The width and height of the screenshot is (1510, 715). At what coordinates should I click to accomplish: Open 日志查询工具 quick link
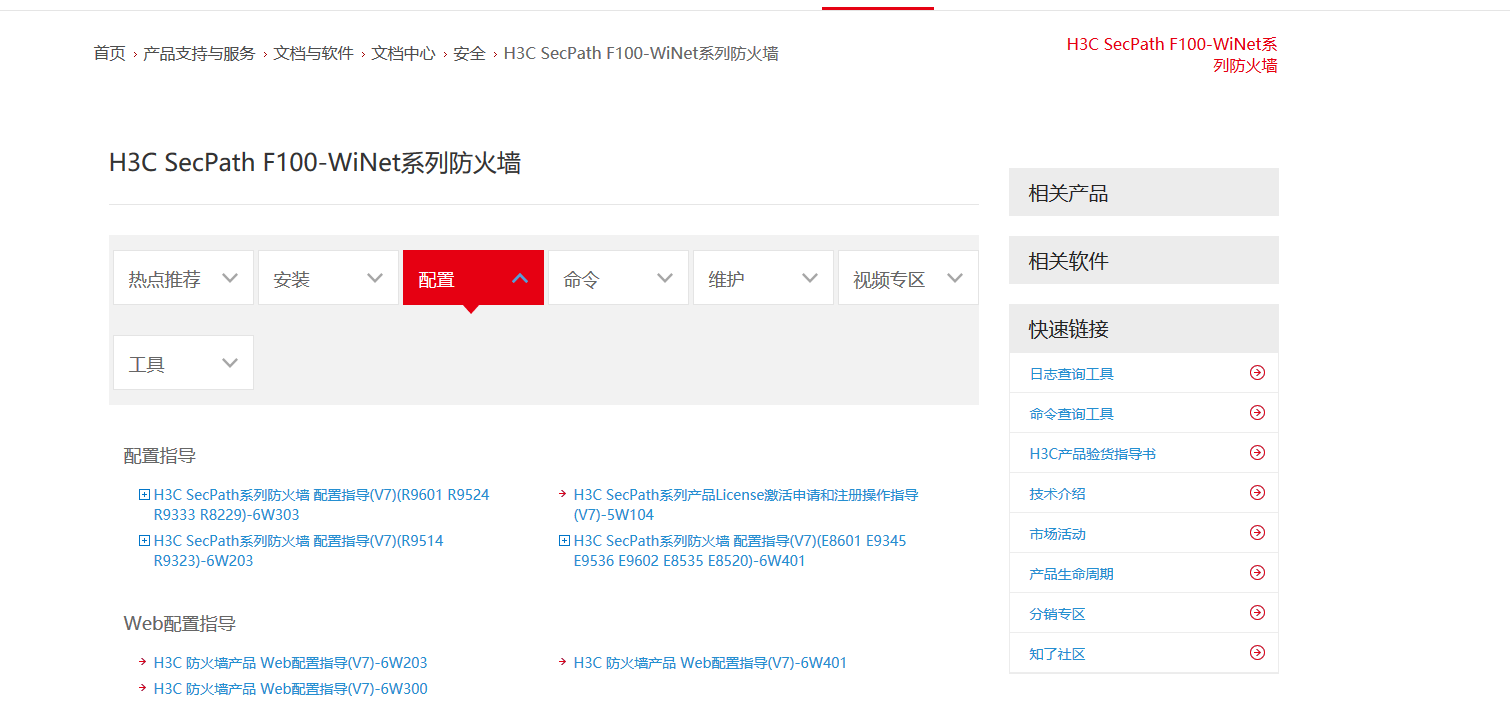[x=1071, y=374]
